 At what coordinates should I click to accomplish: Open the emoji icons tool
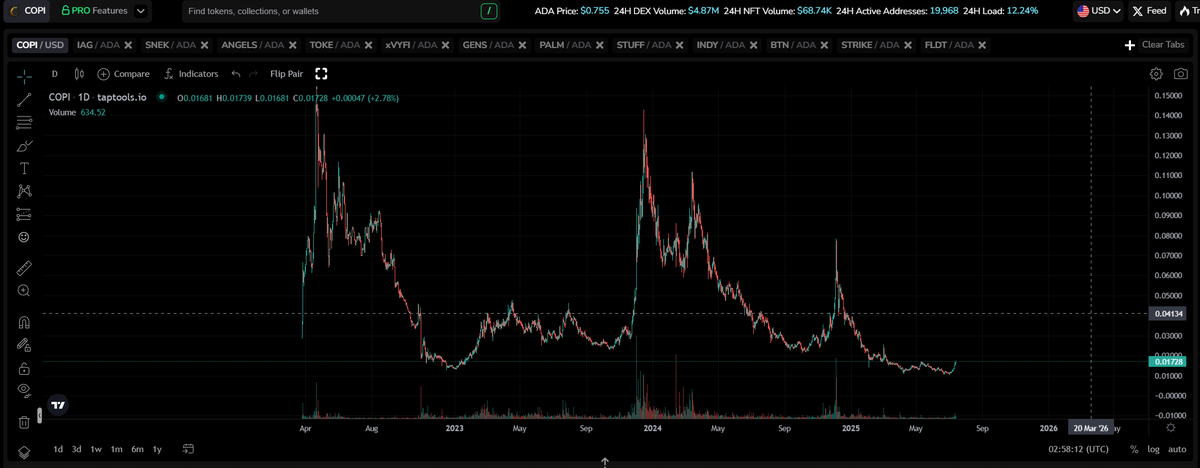(x=24, y=237)
